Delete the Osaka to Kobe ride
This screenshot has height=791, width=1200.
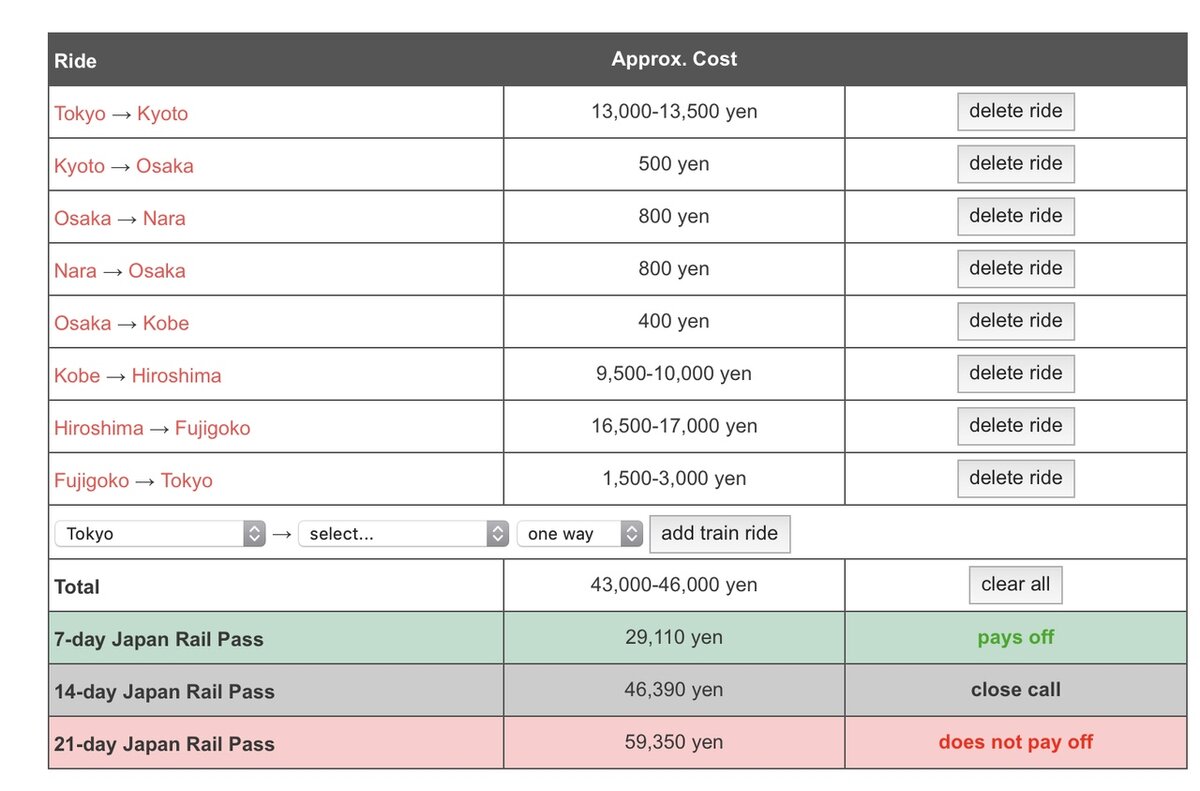[x=1016, y=321]
